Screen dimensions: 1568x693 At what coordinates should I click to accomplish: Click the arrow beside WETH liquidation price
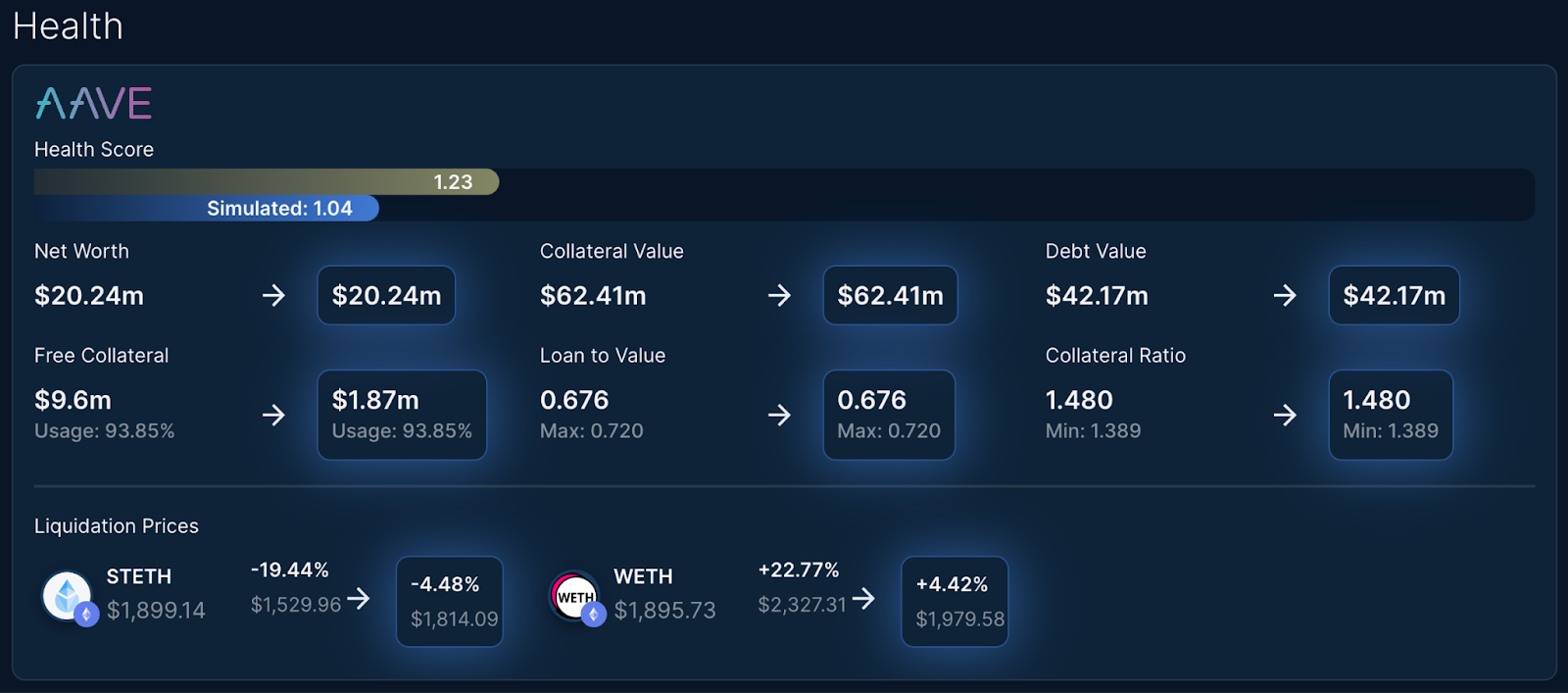[863, 598]
